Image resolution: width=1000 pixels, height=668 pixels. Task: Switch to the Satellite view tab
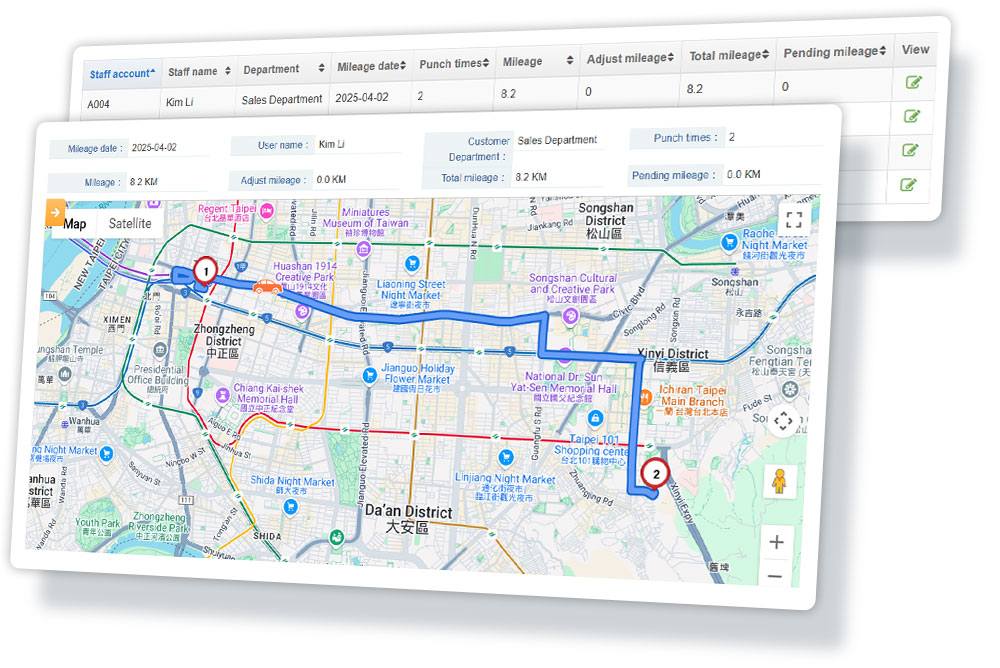[130, 223]
